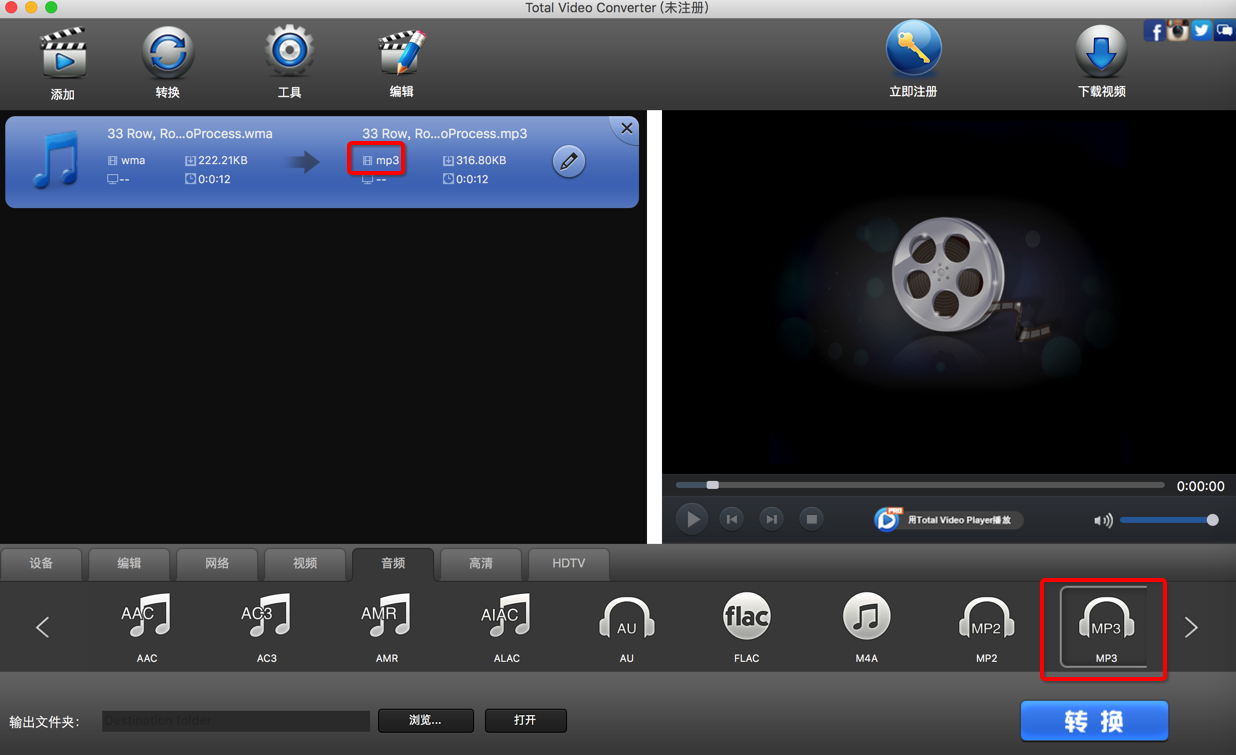1236x755 pixels.
Task: Click the blue 转换 convert button
Action: tap(1094, 721)
